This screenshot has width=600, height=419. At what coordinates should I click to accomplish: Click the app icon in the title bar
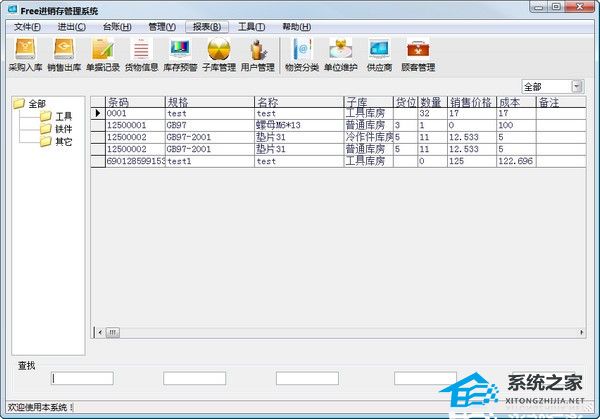(x=12, y=9)
